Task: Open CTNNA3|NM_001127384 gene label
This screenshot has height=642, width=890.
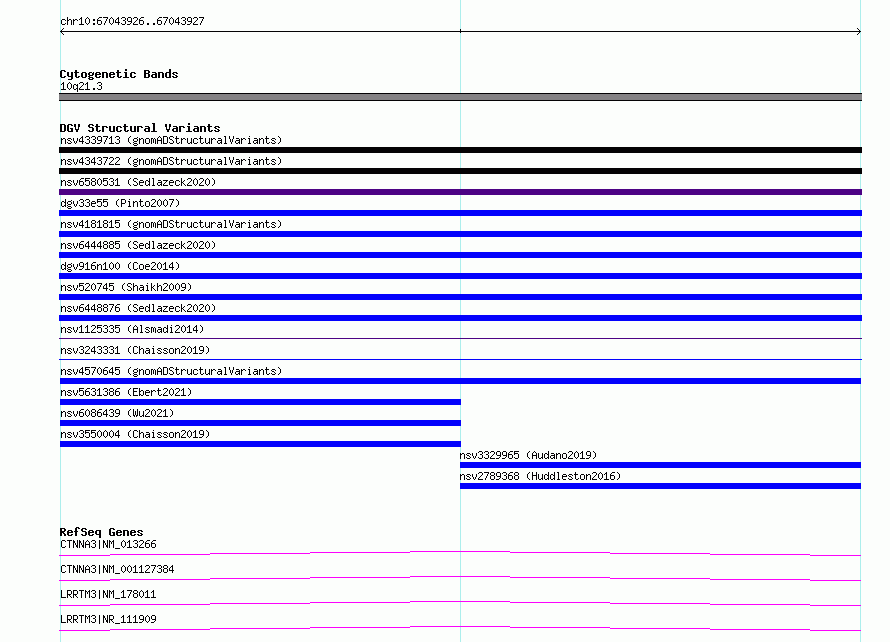Action: tap(117, 569)
